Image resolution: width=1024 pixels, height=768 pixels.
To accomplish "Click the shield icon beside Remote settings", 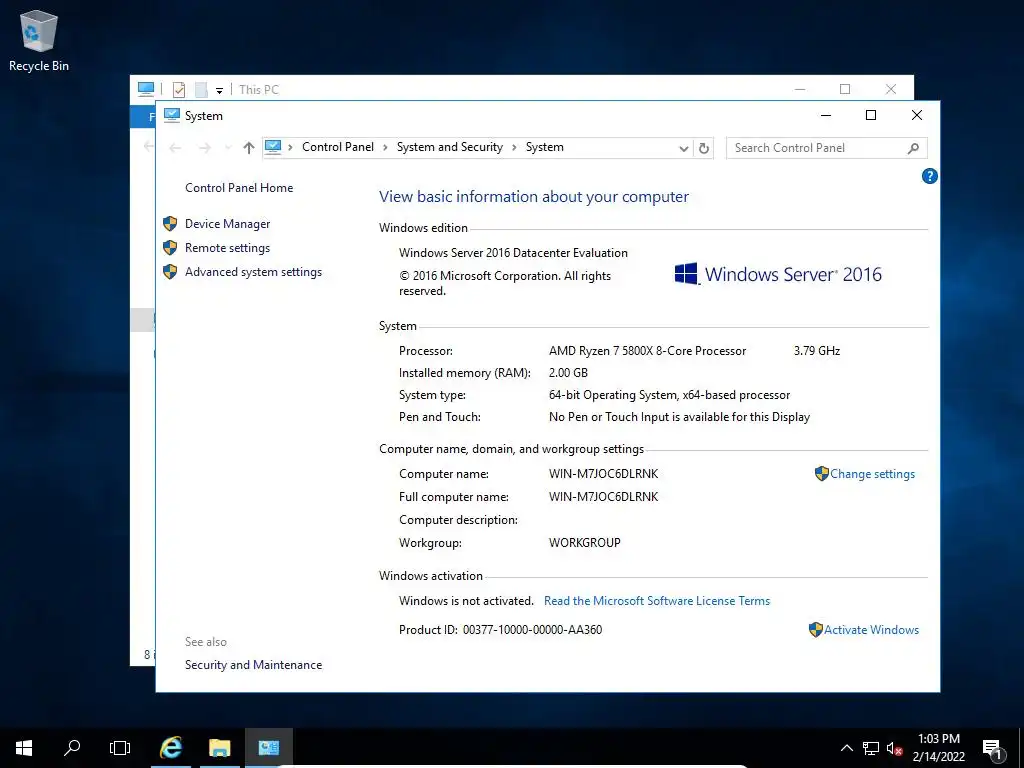I will coord(170,248).
